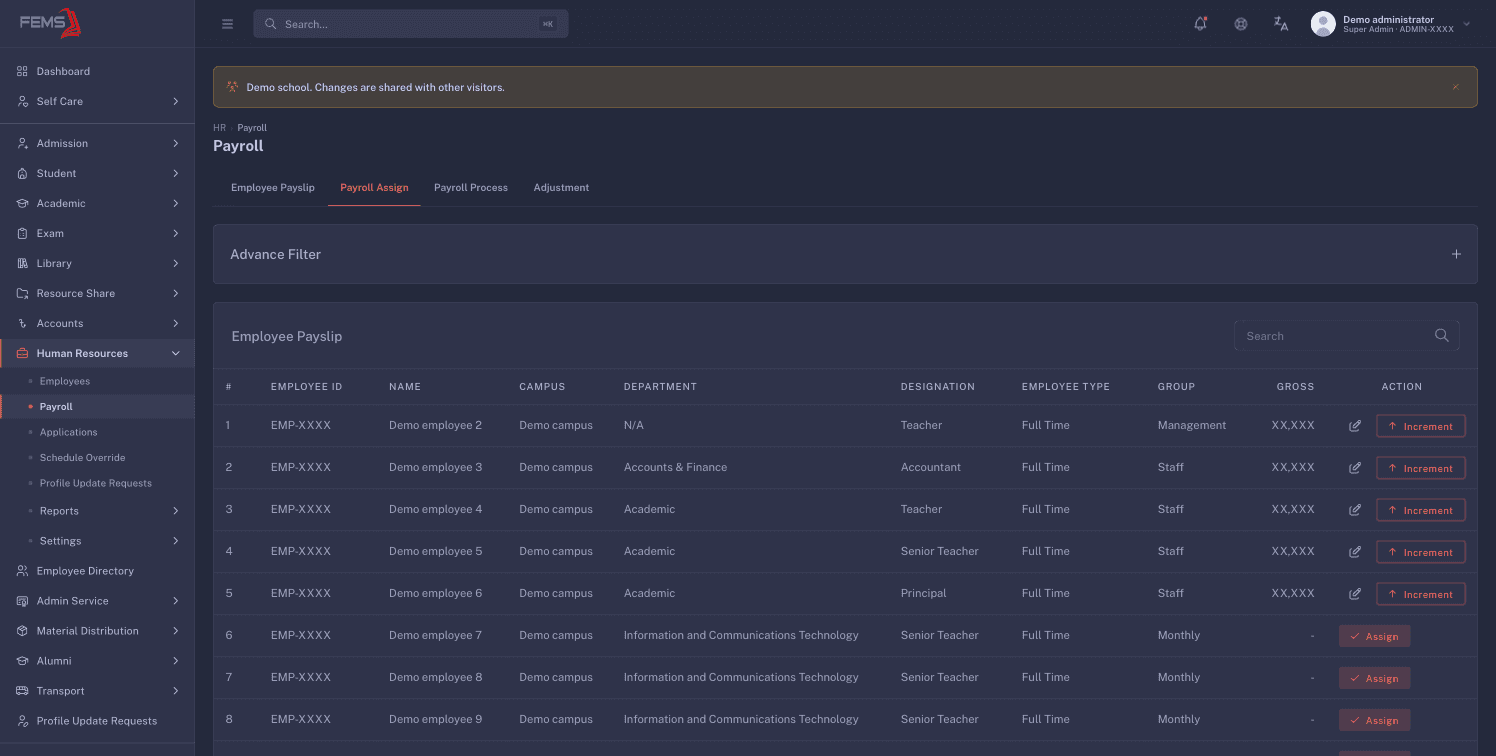Click the Principal designation cell
Viewport: 1496px width, 756px height.
(923, 594)
